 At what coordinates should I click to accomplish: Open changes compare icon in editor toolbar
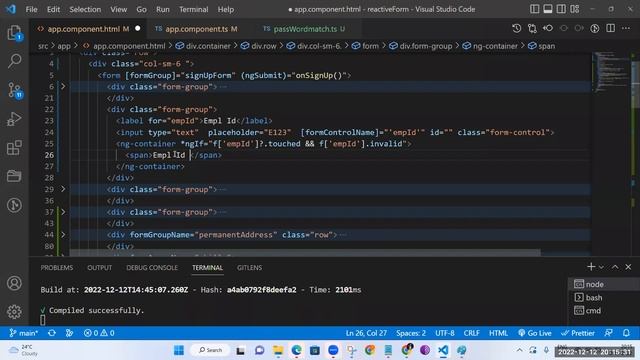point(532,28)
